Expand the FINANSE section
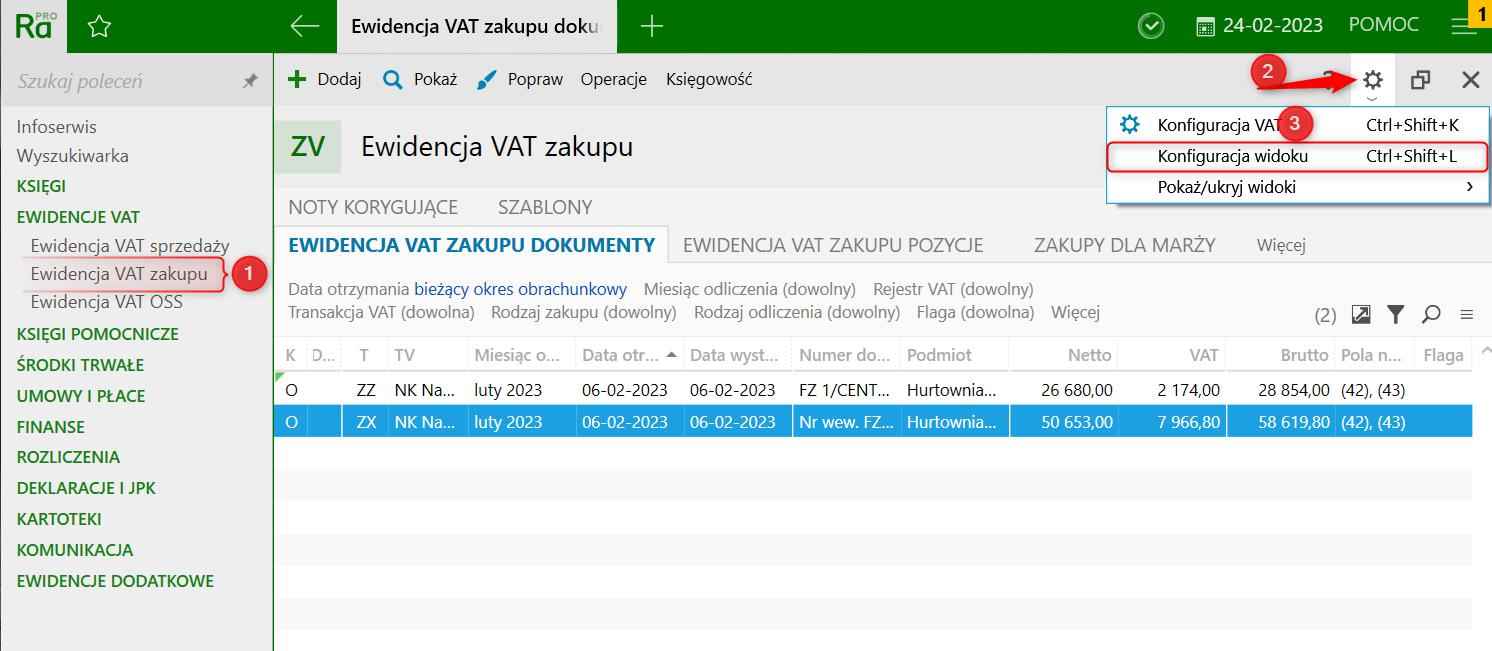Viewport: 1492px width, 651px height. click(x=50, y=427)
